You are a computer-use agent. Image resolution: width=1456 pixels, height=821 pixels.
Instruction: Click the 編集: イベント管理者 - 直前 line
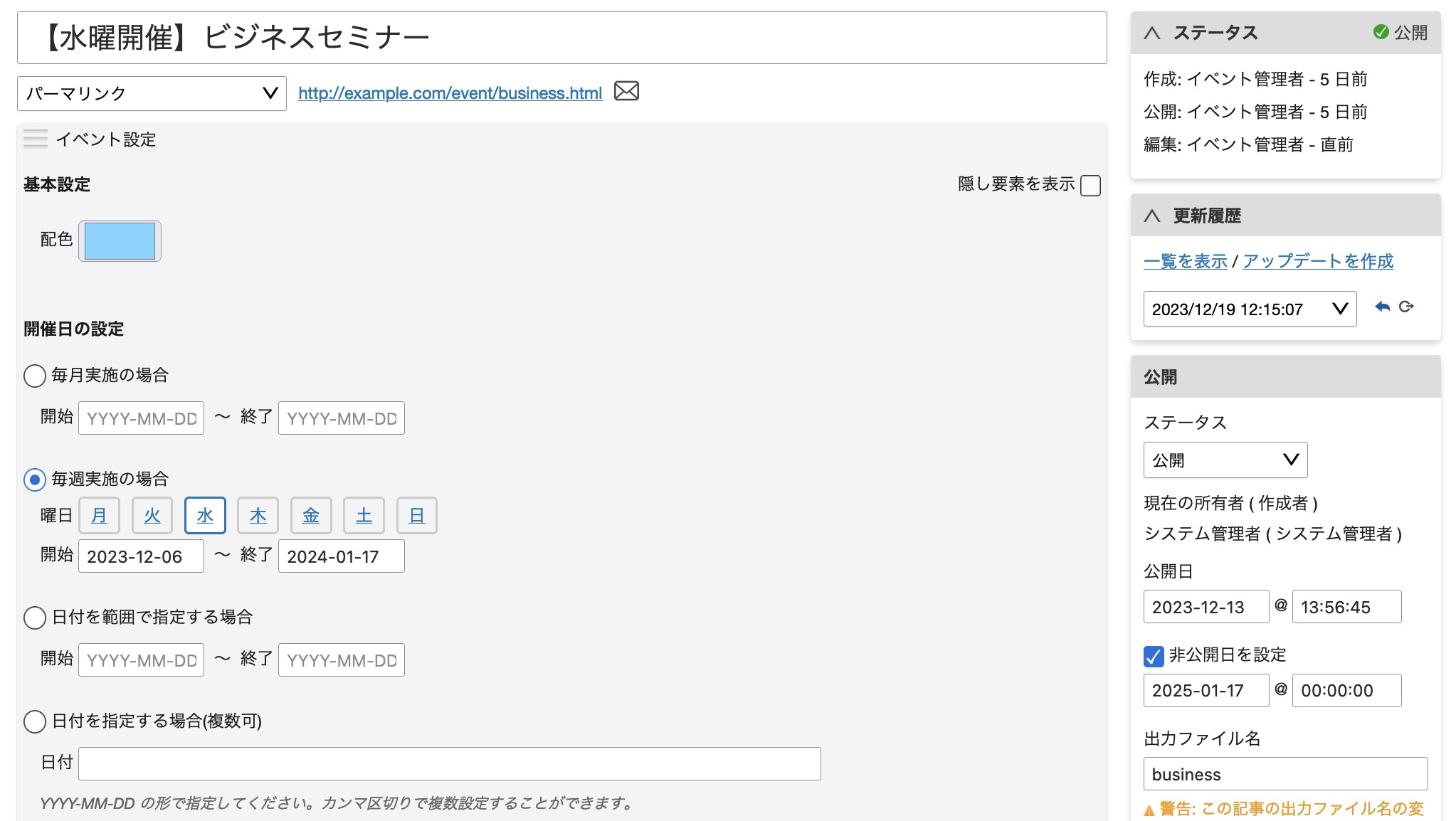coord(1248,144)
